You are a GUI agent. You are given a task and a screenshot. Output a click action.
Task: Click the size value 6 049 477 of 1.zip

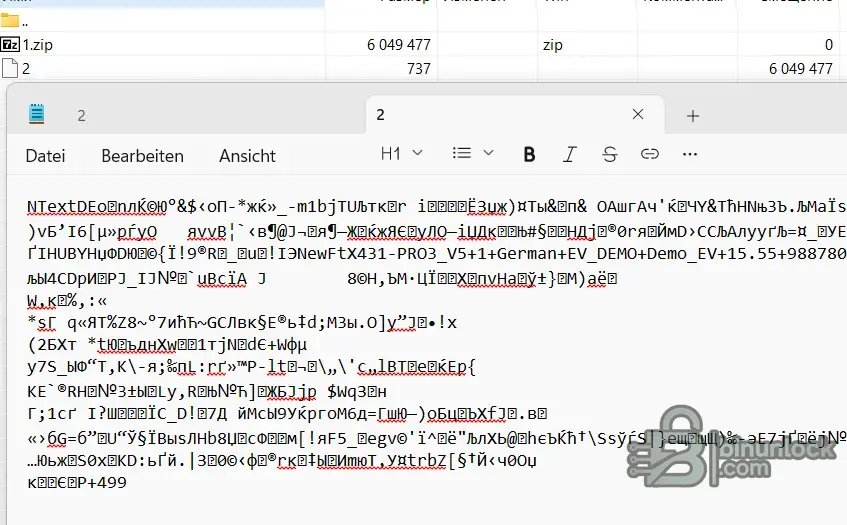[x=399, y=45]
